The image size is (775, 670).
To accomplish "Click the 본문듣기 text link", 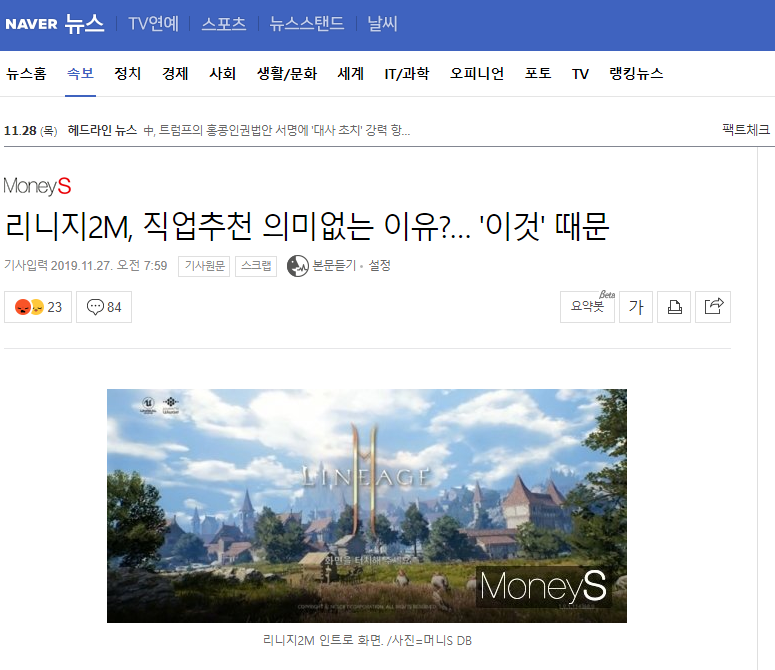I will (x=334, y=265).
